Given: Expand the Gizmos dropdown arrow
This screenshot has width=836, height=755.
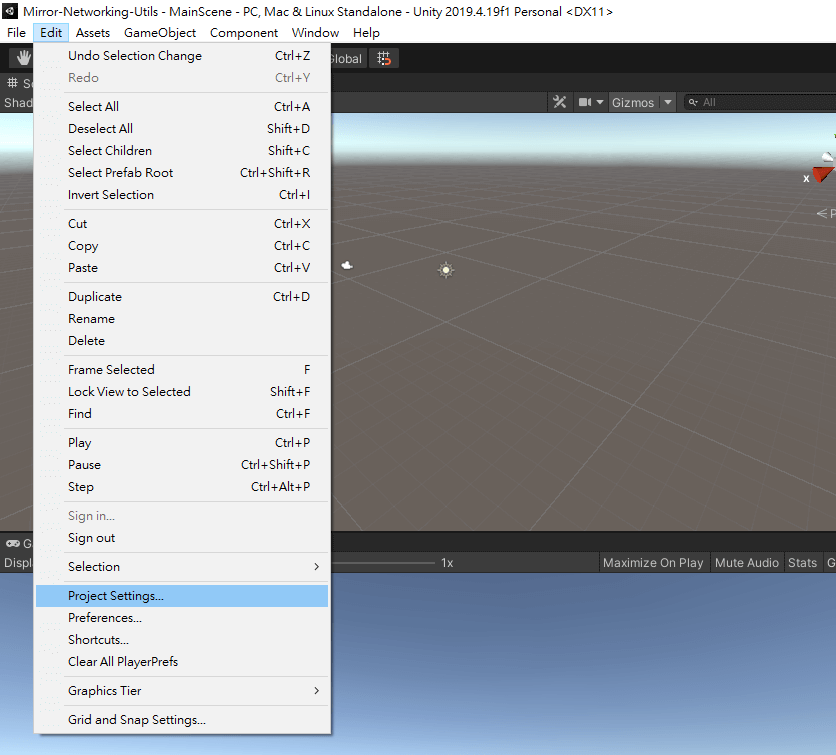Looking at the screenshot, I should [668, 102].
